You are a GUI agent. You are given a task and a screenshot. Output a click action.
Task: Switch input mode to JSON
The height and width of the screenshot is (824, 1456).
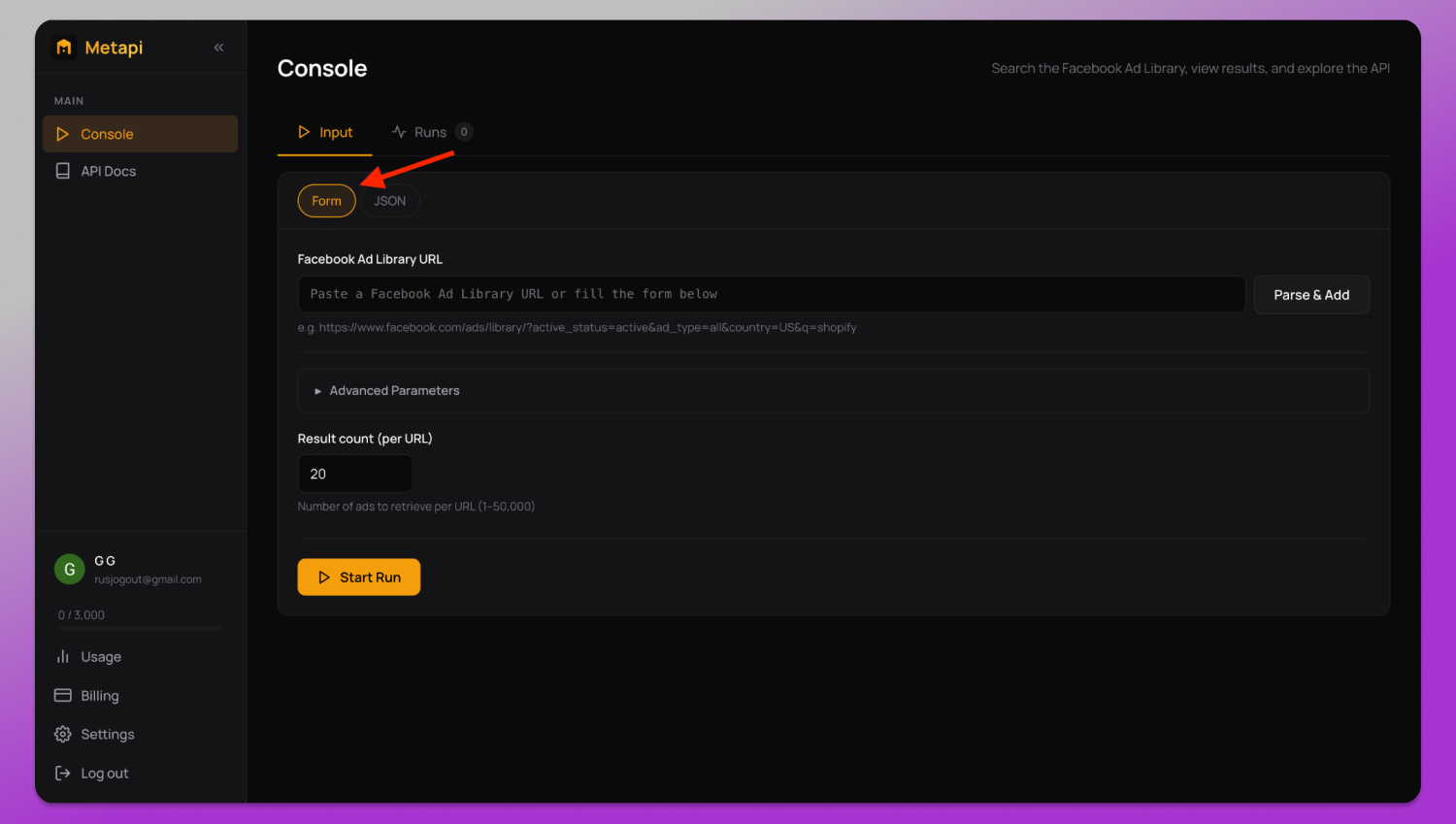coord(390,201)
